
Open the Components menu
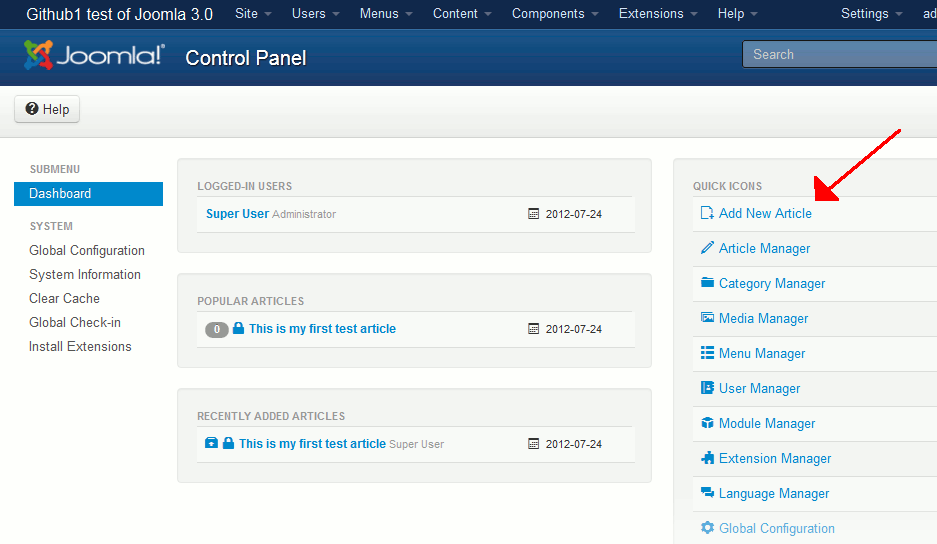point(555,14)
